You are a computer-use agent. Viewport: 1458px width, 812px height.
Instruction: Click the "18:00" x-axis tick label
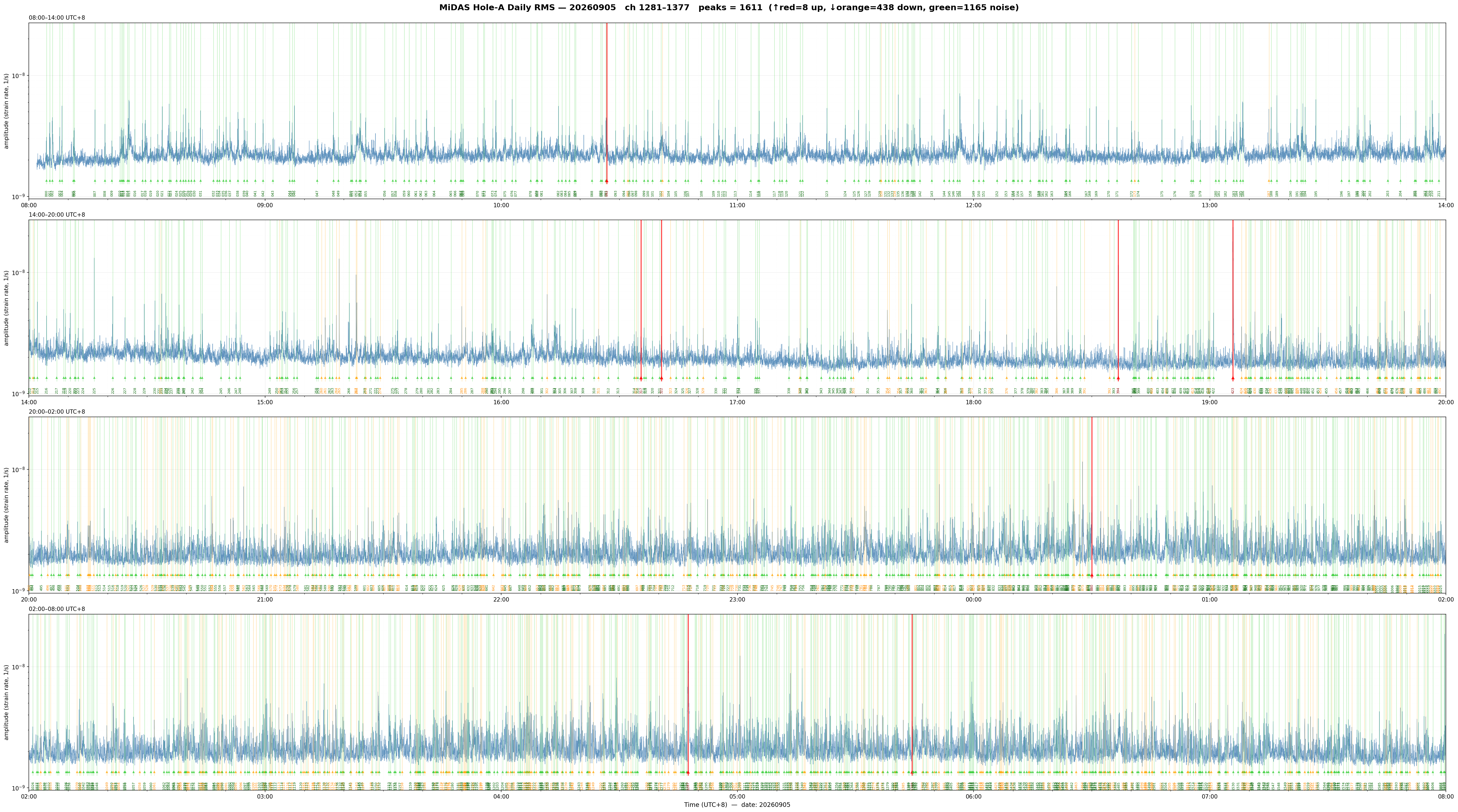[x=974, y=402]
